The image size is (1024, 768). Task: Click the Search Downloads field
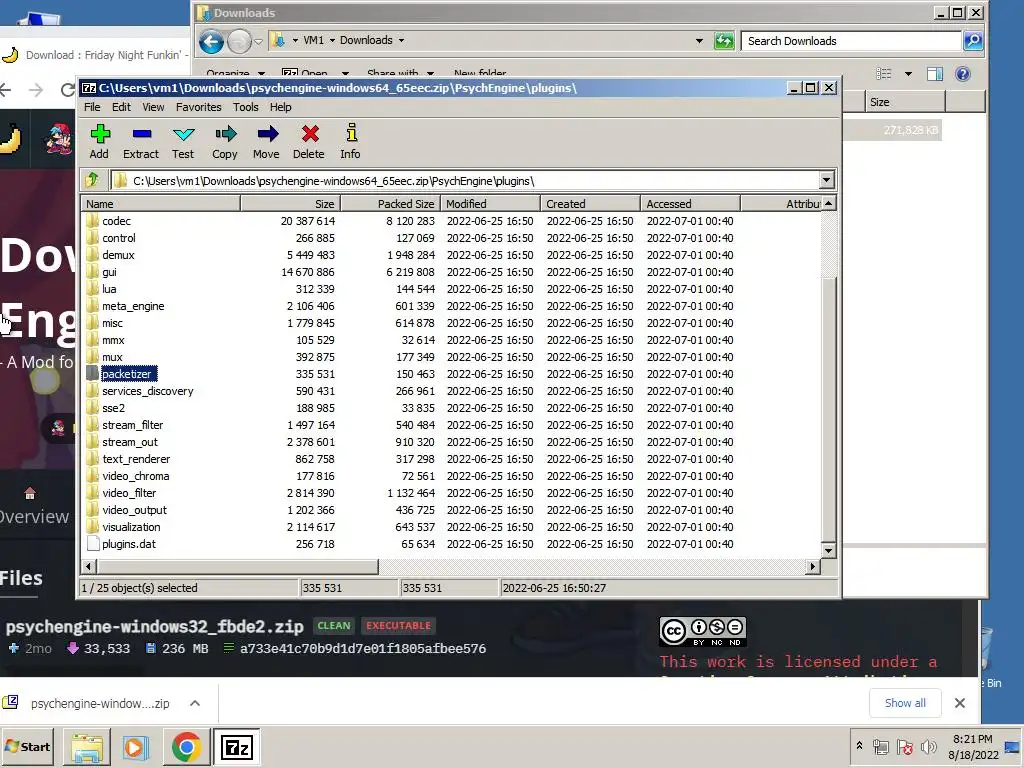(850, 41)
